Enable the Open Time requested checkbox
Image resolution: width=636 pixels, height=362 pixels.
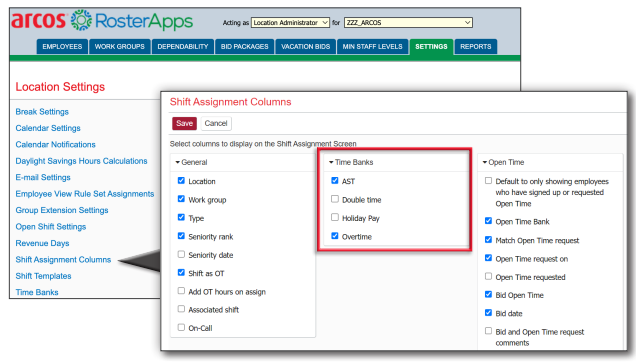pos(488,276)
